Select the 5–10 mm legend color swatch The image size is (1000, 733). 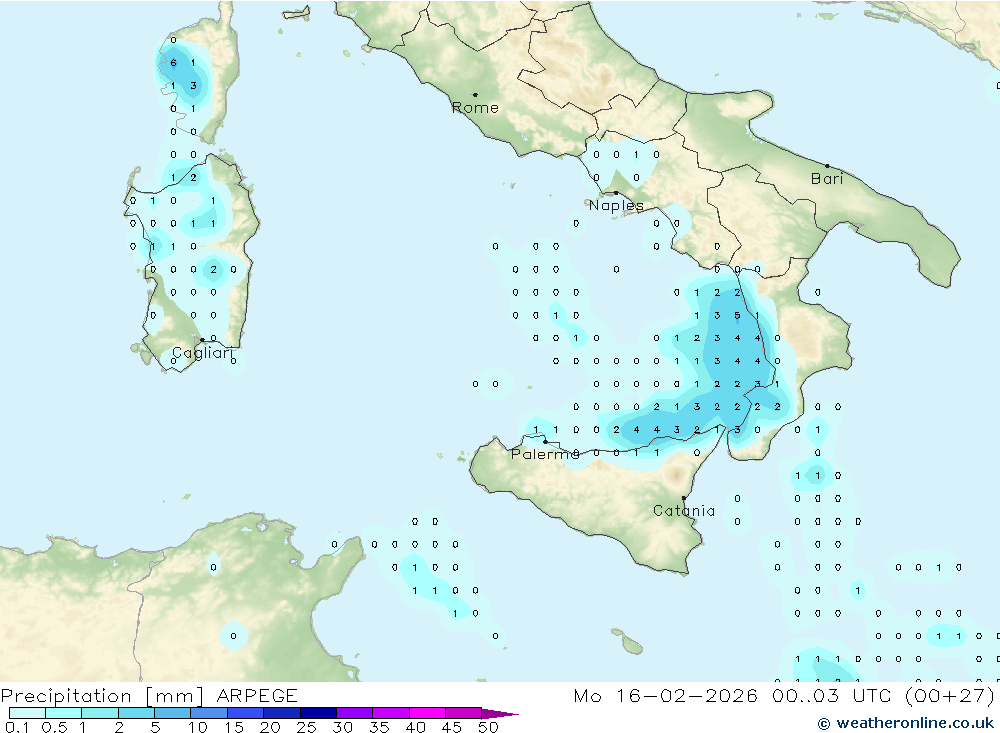[x=172, y=713]
